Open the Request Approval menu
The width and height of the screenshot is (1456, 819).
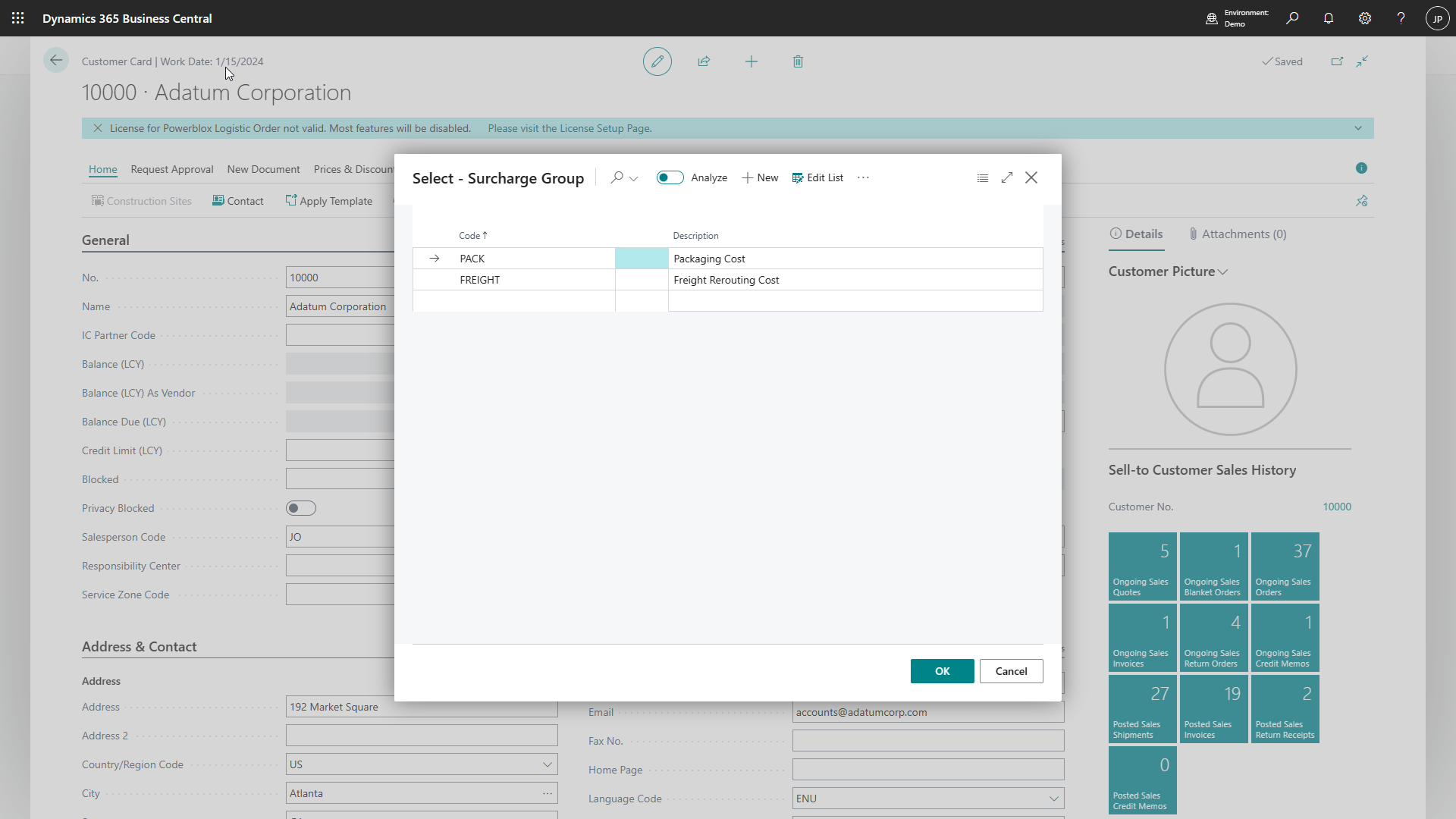click(x=172, y=169)
